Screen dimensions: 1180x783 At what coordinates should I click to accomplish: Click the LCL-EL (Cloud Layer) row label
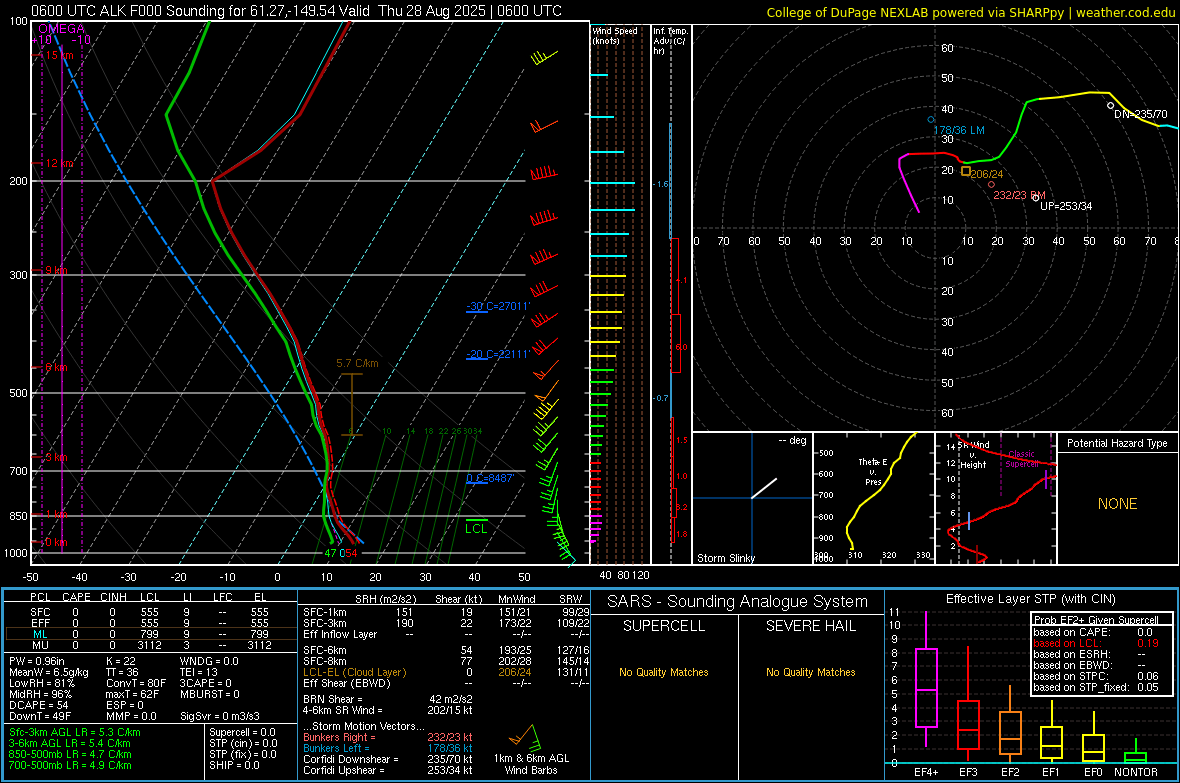pyautogui.click(x=354, y=672)
